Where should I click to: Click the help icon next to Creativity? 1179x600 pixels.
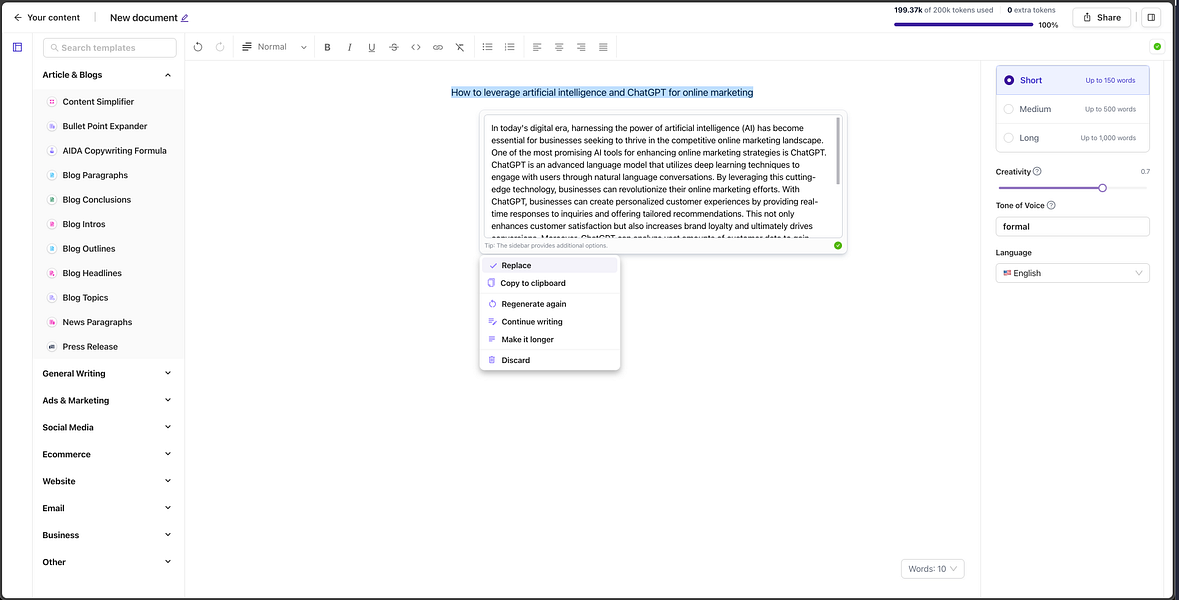[x=1037, y=171]
